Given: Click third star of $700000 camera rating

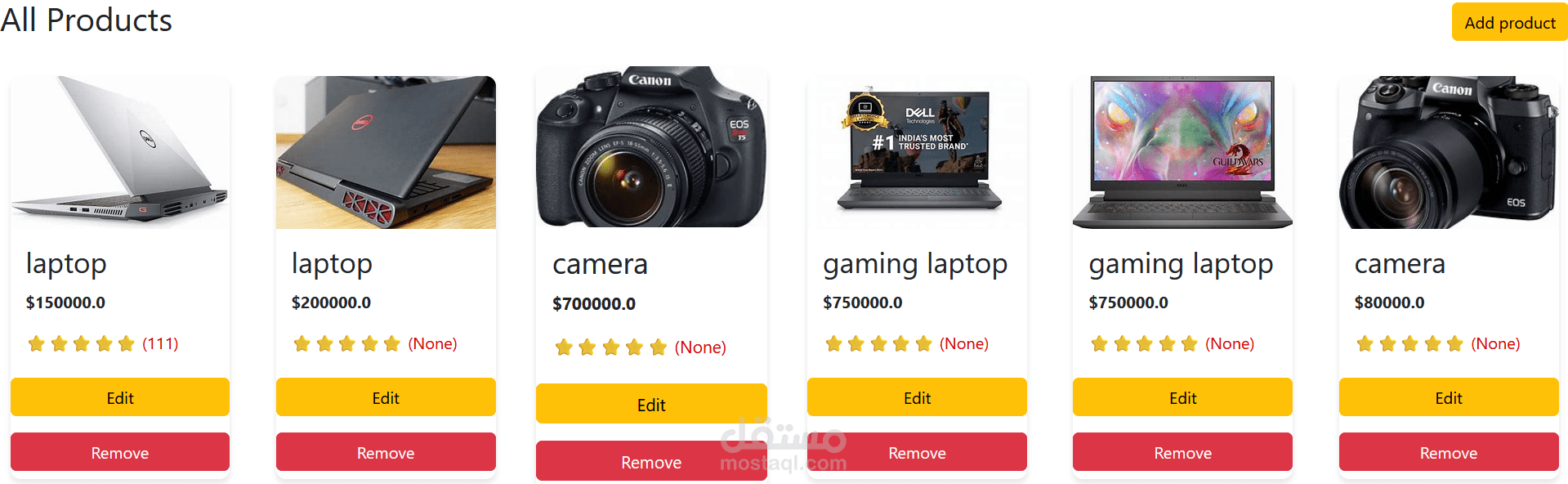Looking at the screenshot, I should coord(610,347).
